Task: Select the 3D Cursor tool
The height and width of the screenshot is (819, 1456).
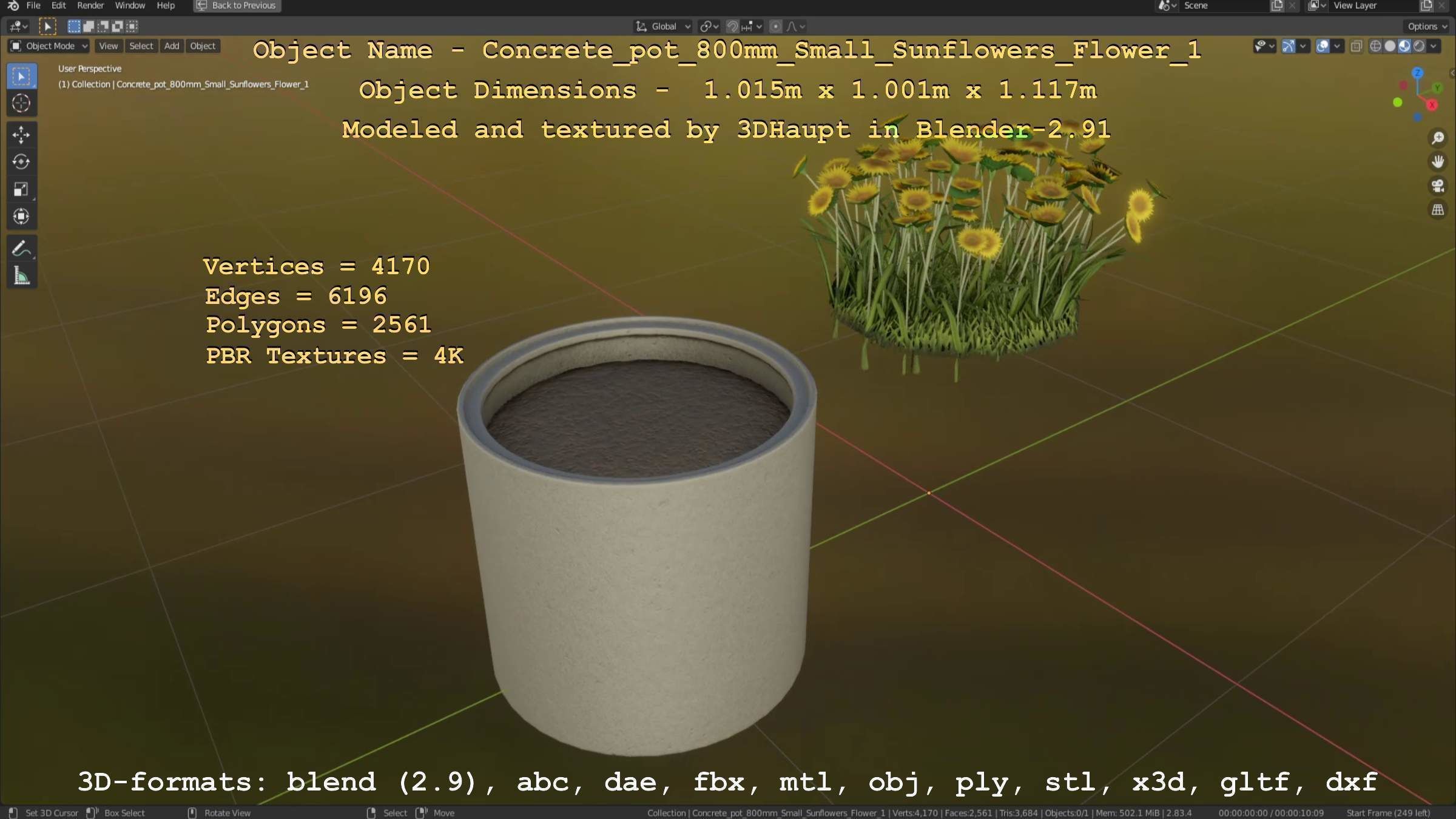Action: click(x=21, y=104)
